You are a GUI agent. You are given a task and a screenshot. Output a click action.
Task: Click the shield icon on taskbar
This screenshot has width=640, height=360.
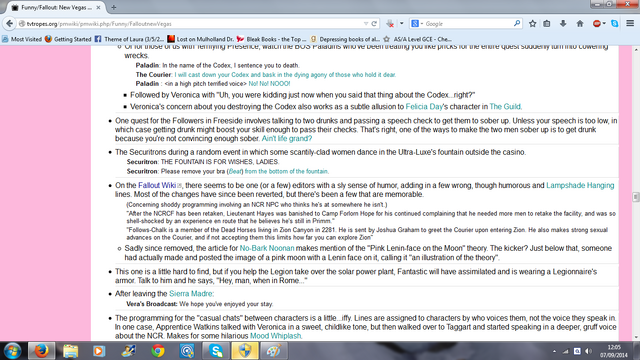[245, 351]
